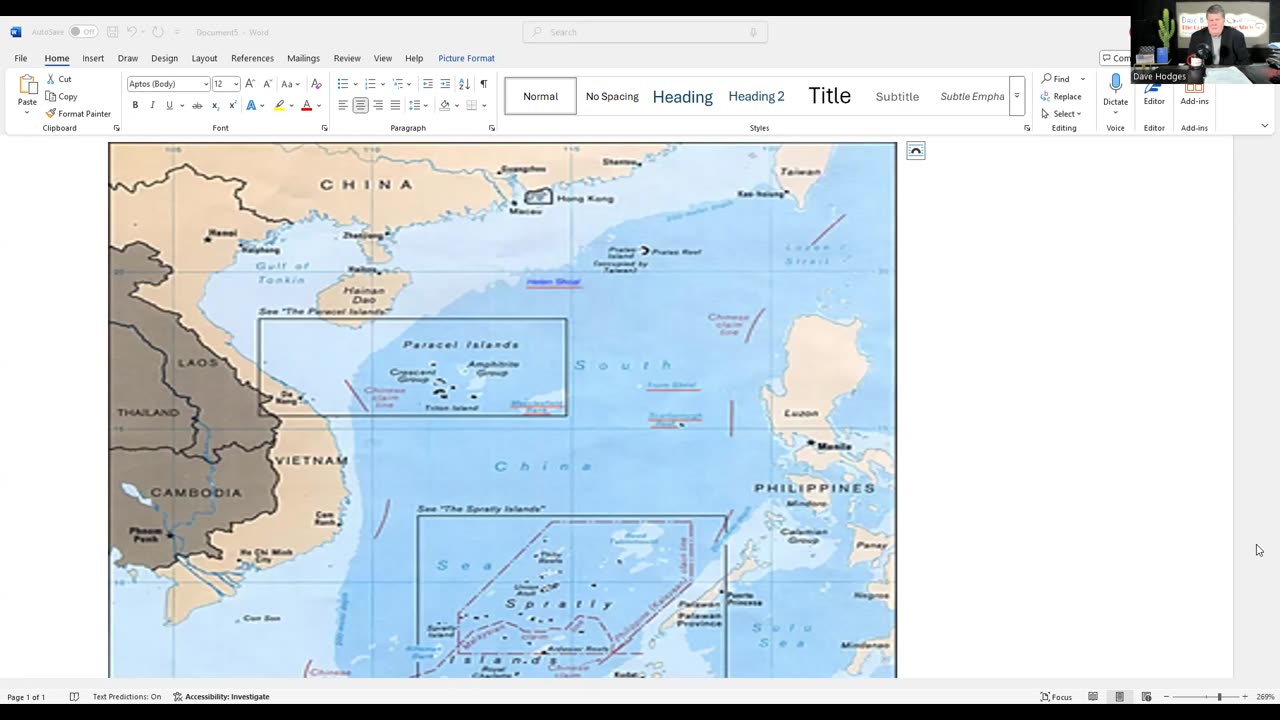Click the Search box in title bar

[x=645, y=32]
